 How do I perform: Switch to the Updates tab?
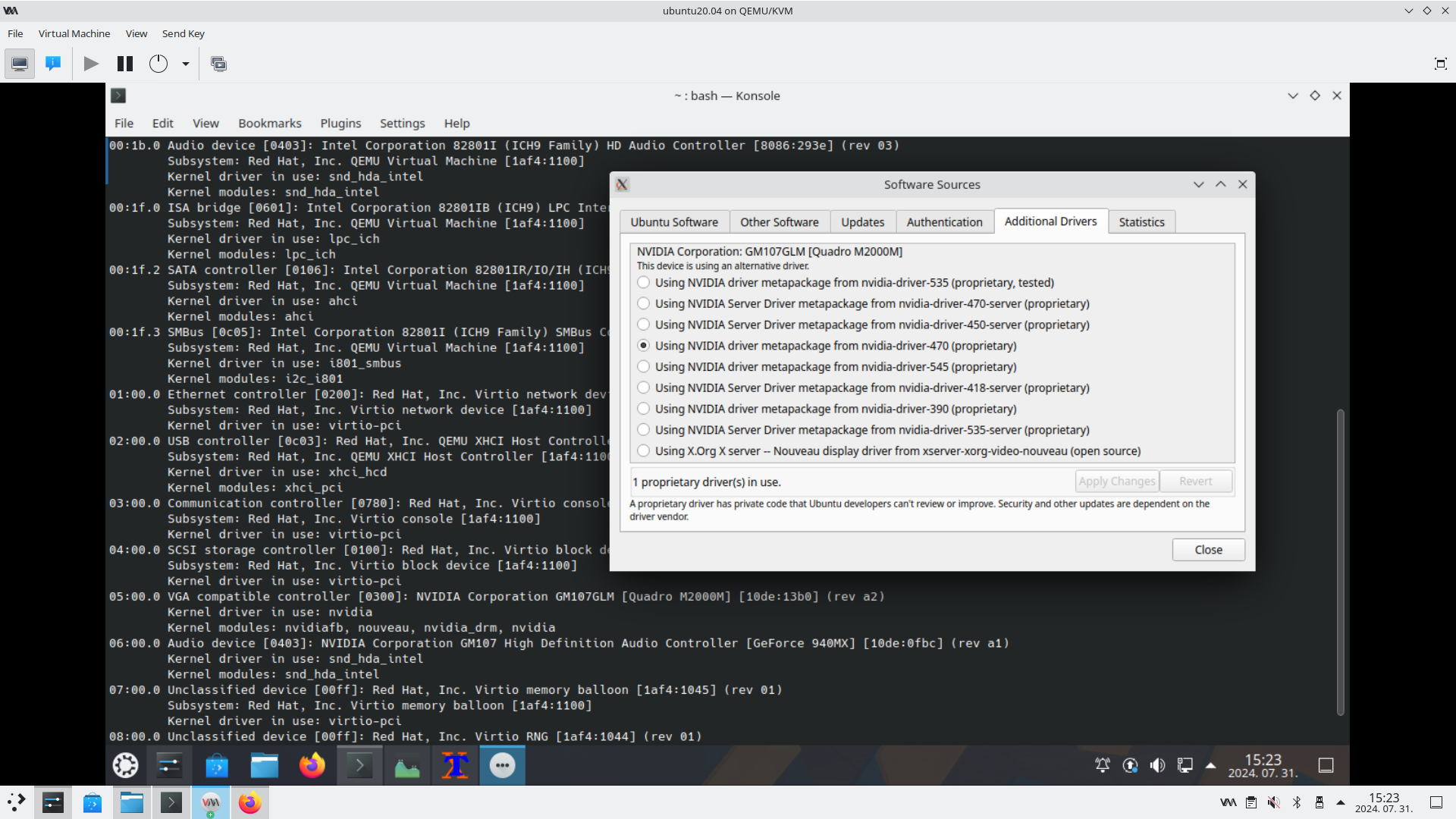tap(863, 222)
